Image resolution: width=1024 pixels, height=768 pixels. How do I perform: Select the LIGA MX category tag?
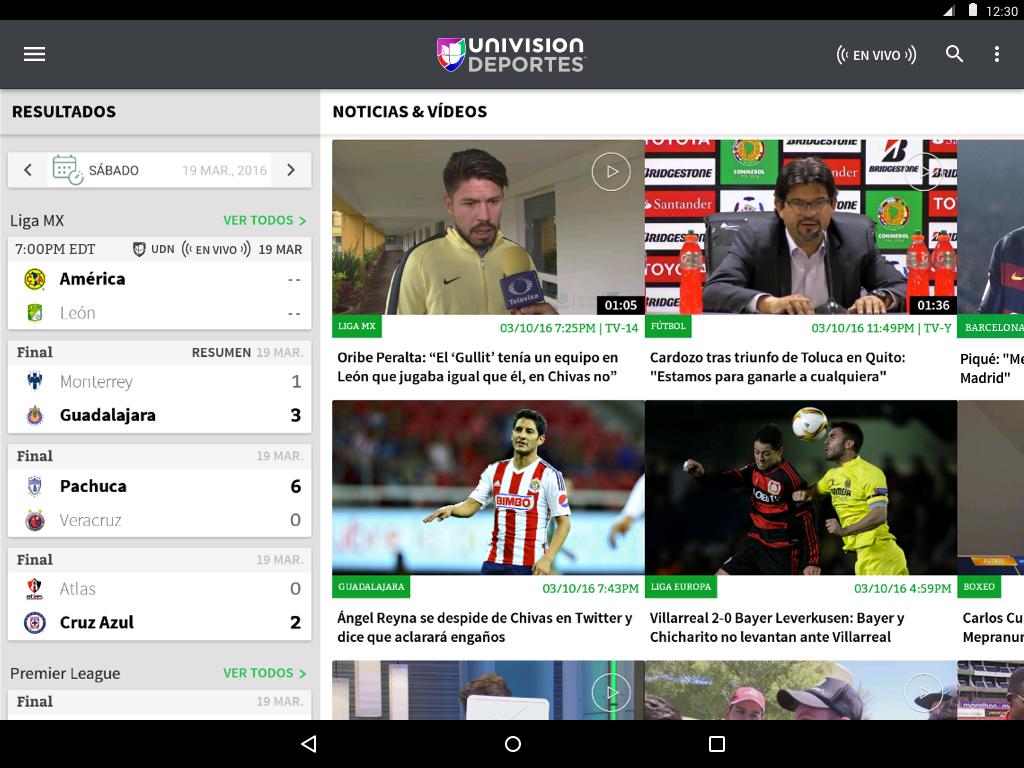357,326
